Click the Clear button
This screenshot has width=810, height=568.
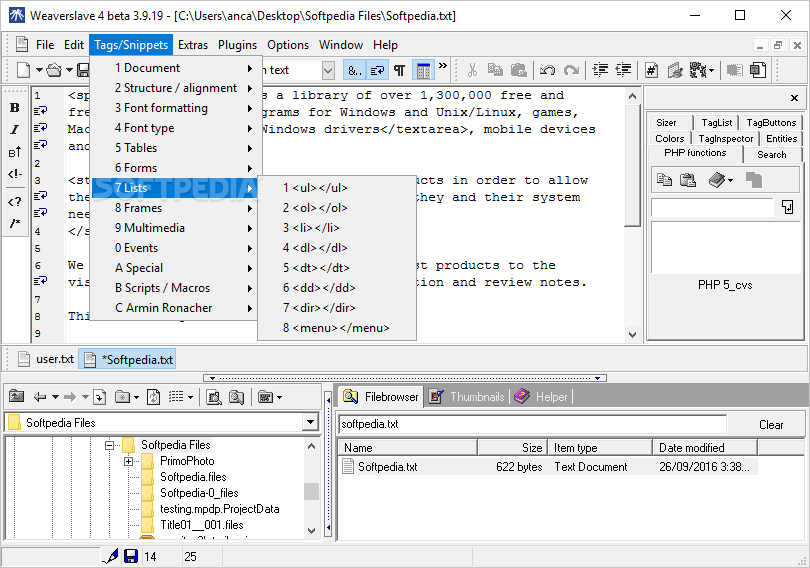point(771,424)
